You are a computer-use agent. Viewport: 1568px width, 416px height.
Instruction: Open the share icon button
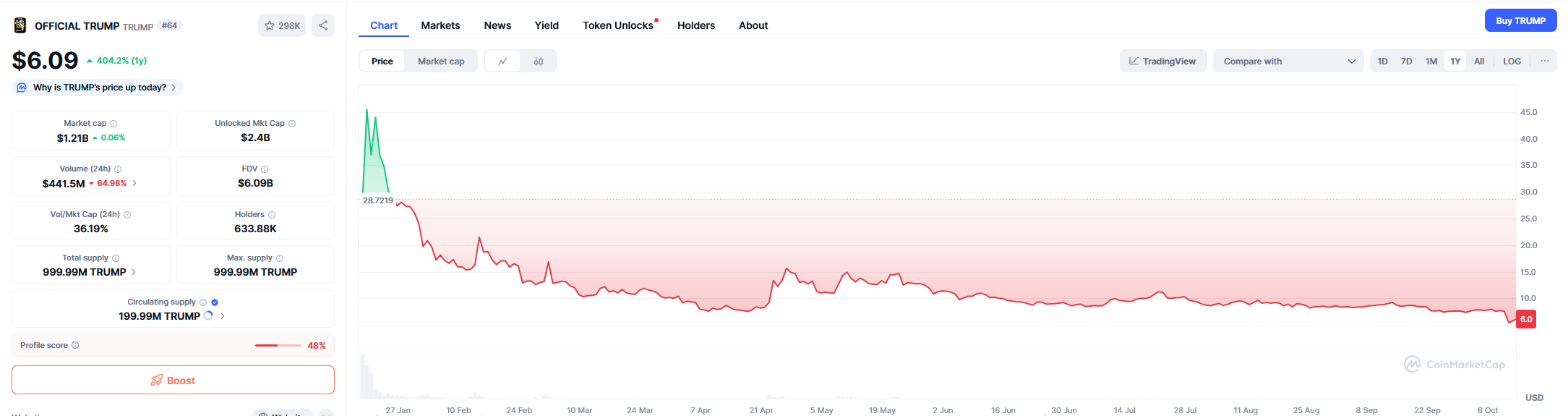tap(323, 25)
